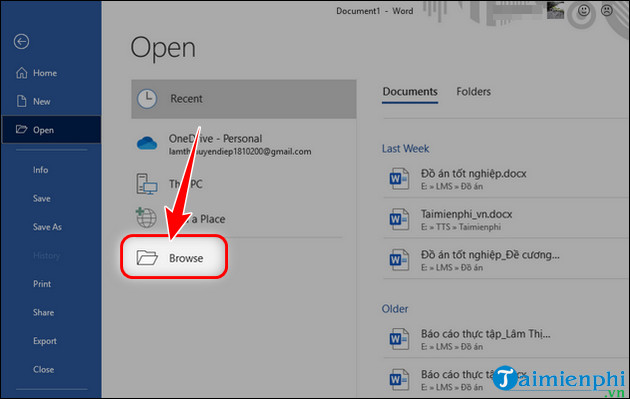The height and width of the screenshot is (399, 630).
Task: Click the Browse button
Action: point(174,257)
